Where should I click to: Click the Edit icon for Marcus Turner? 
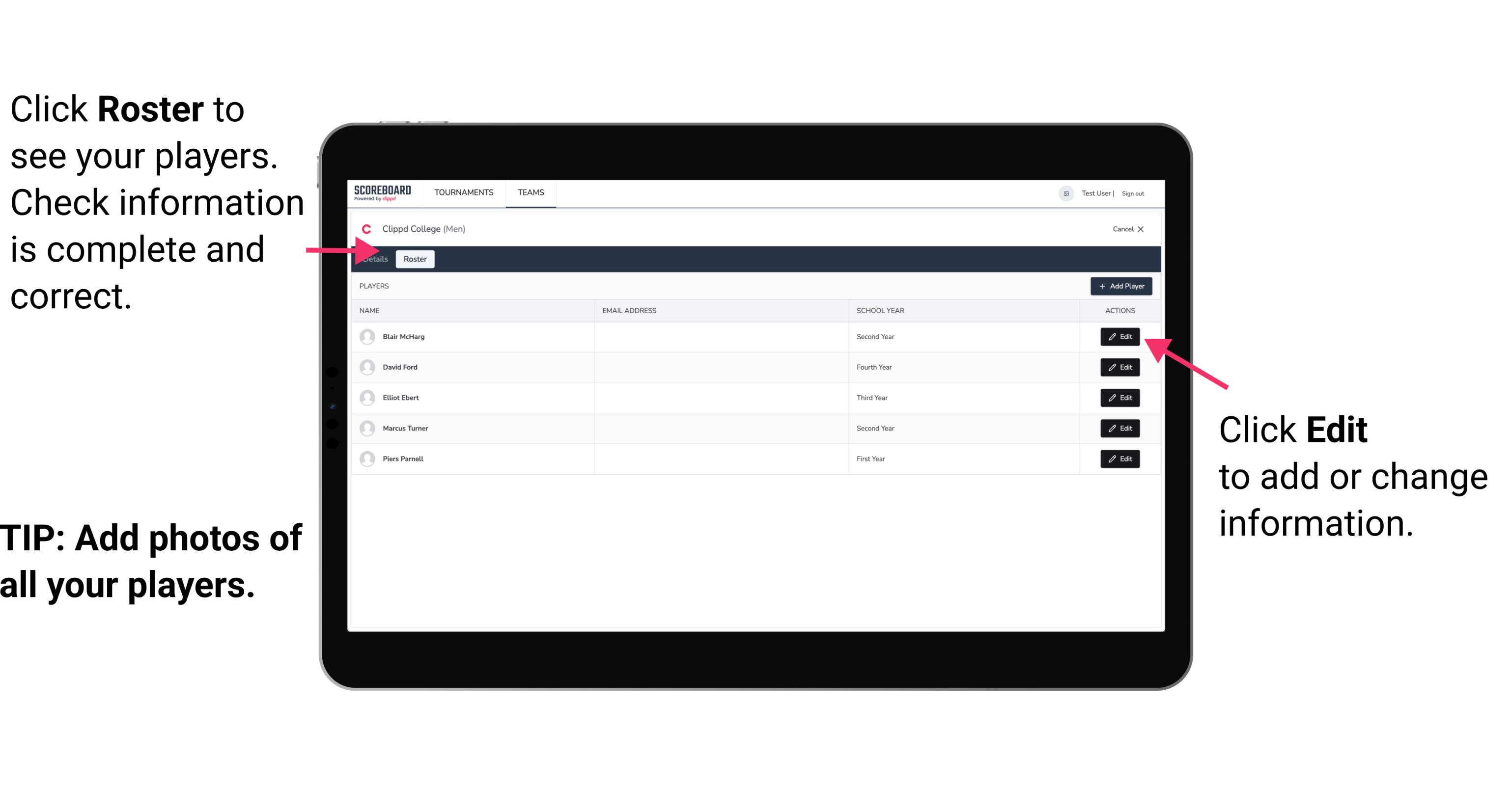(x=1119, y=428)
